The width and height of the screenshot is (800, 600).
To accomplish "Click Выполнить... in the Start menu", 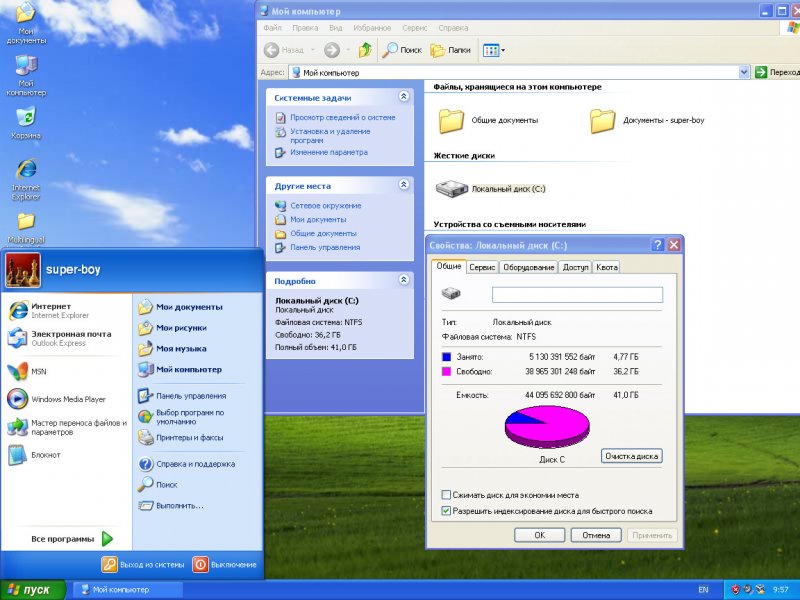I will 171,506.
